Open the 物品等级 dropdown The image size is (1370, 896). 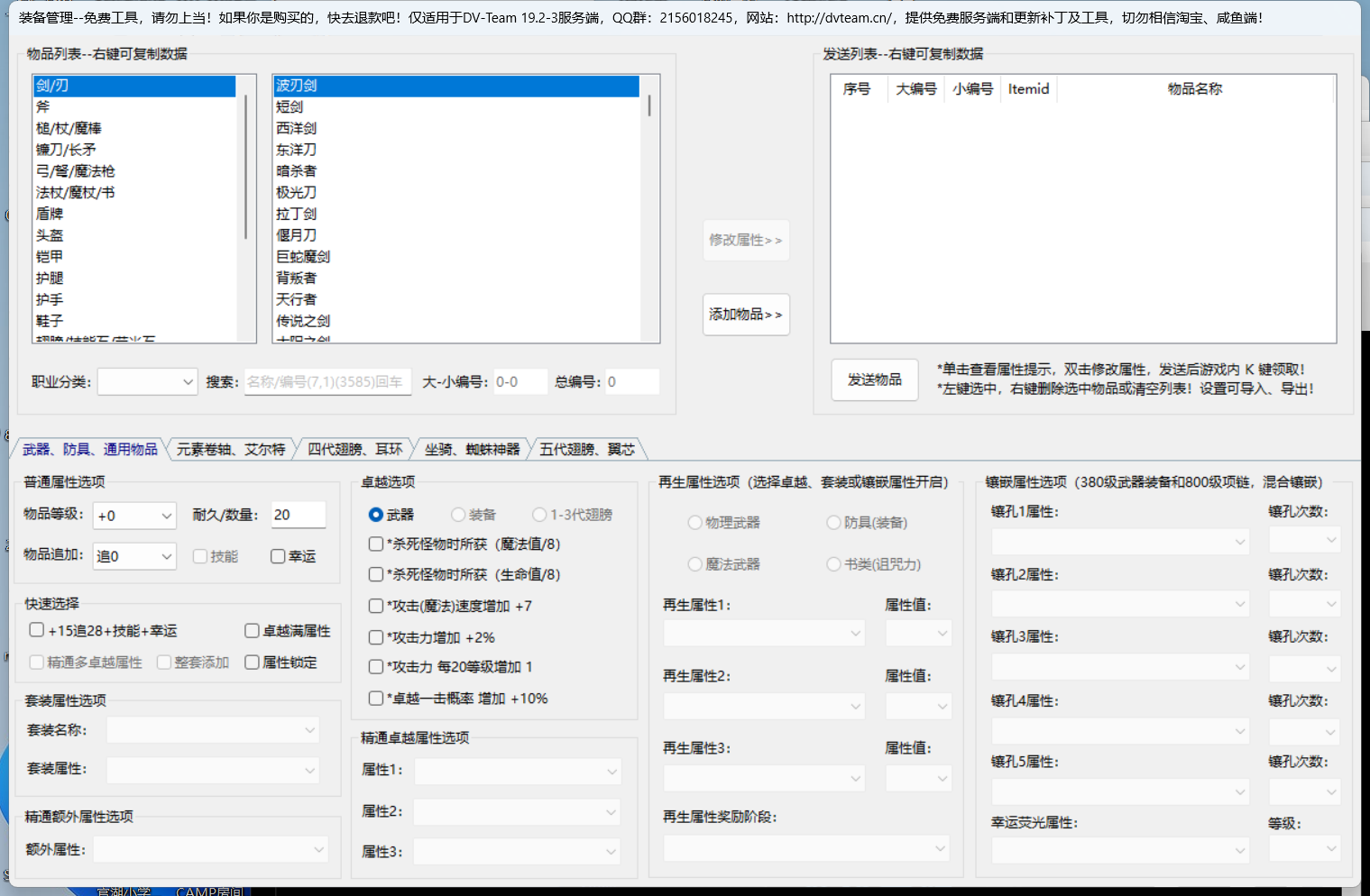135,516
